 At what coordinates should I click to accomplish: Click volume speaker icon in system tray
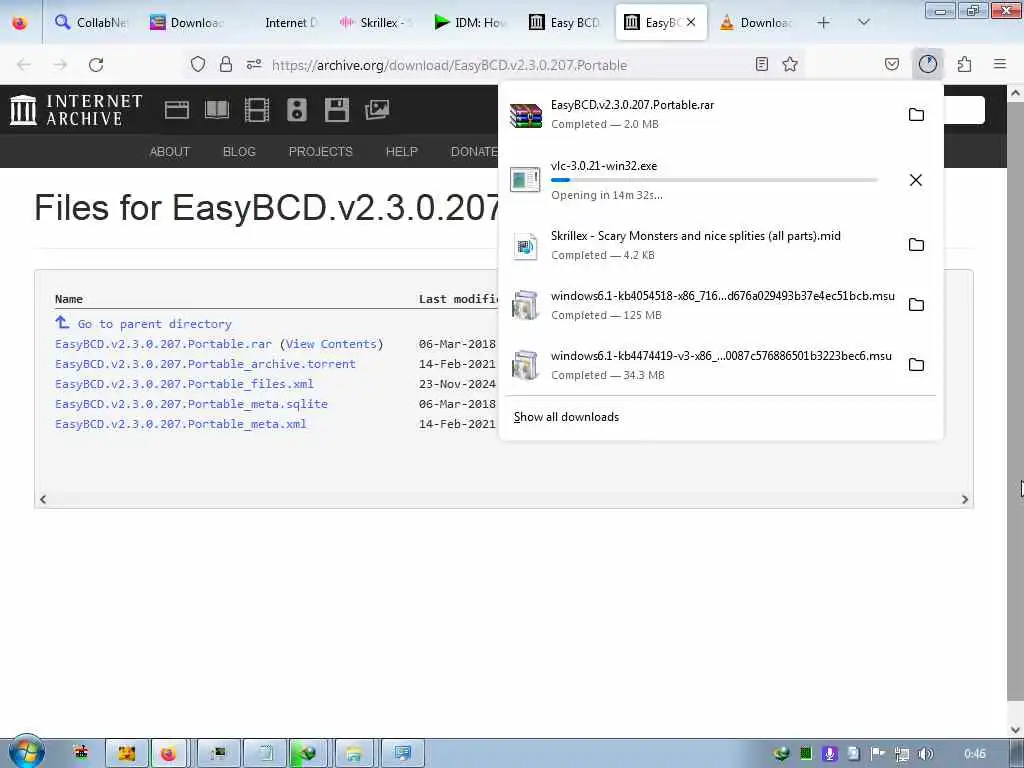point(925,754)
